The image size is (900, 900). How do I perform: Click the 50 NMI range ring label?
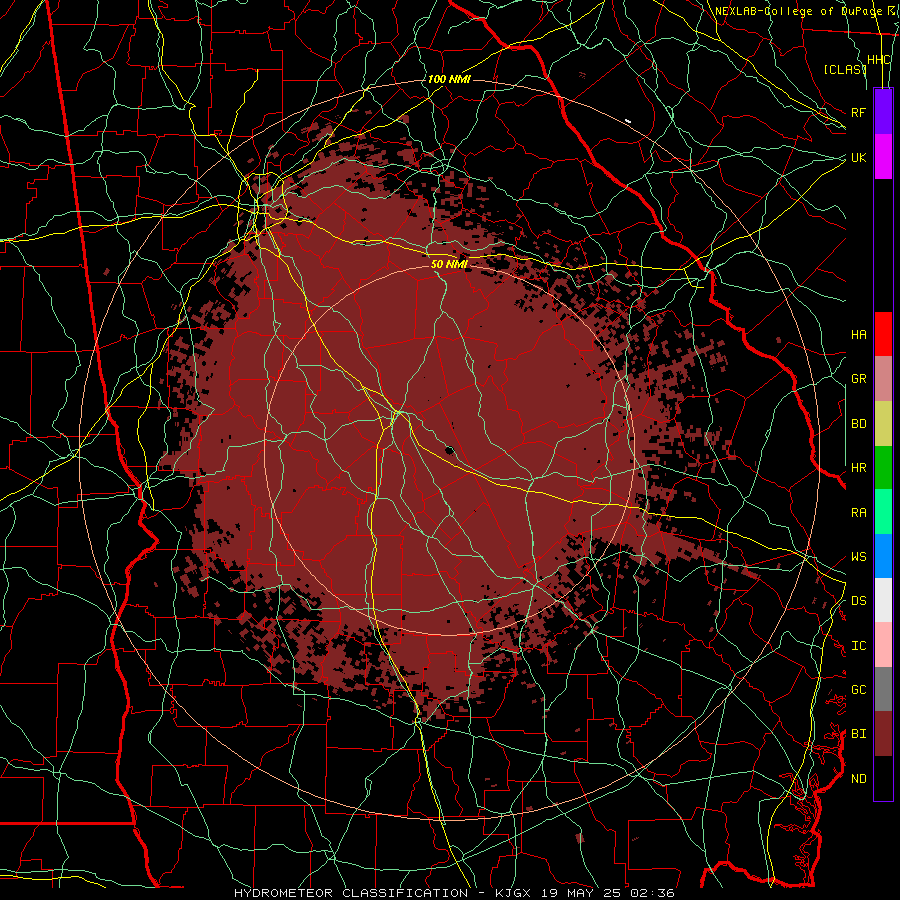point(449,264)
